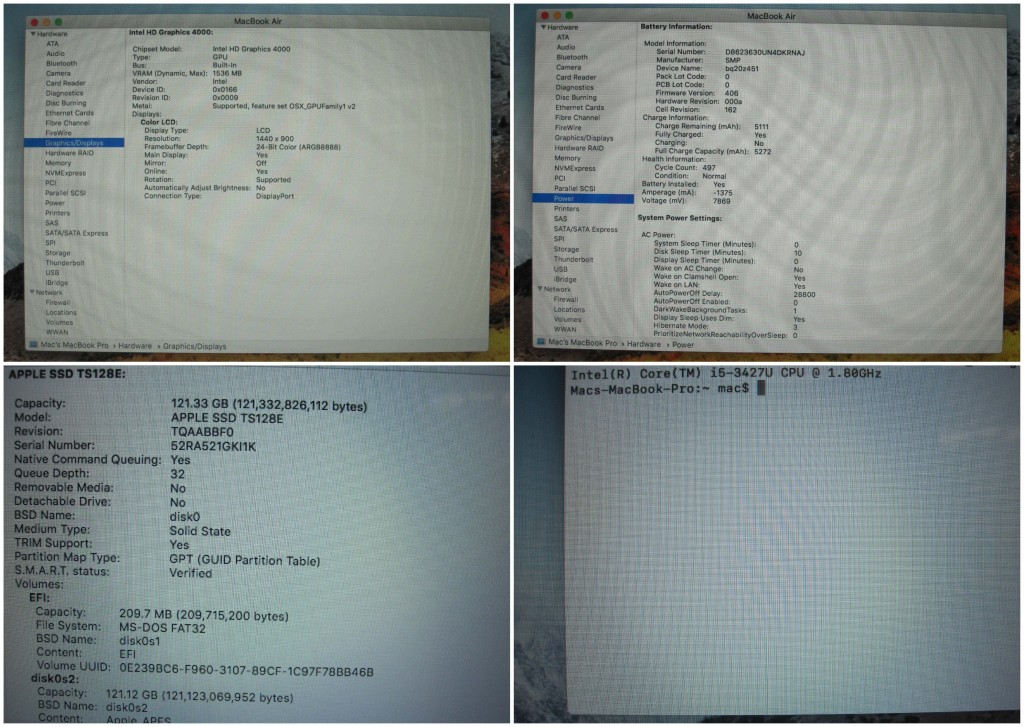Click Hardware in the battery window path bar
The width and height of the screenshot is (1024, 727).
(x=644, y=344)
